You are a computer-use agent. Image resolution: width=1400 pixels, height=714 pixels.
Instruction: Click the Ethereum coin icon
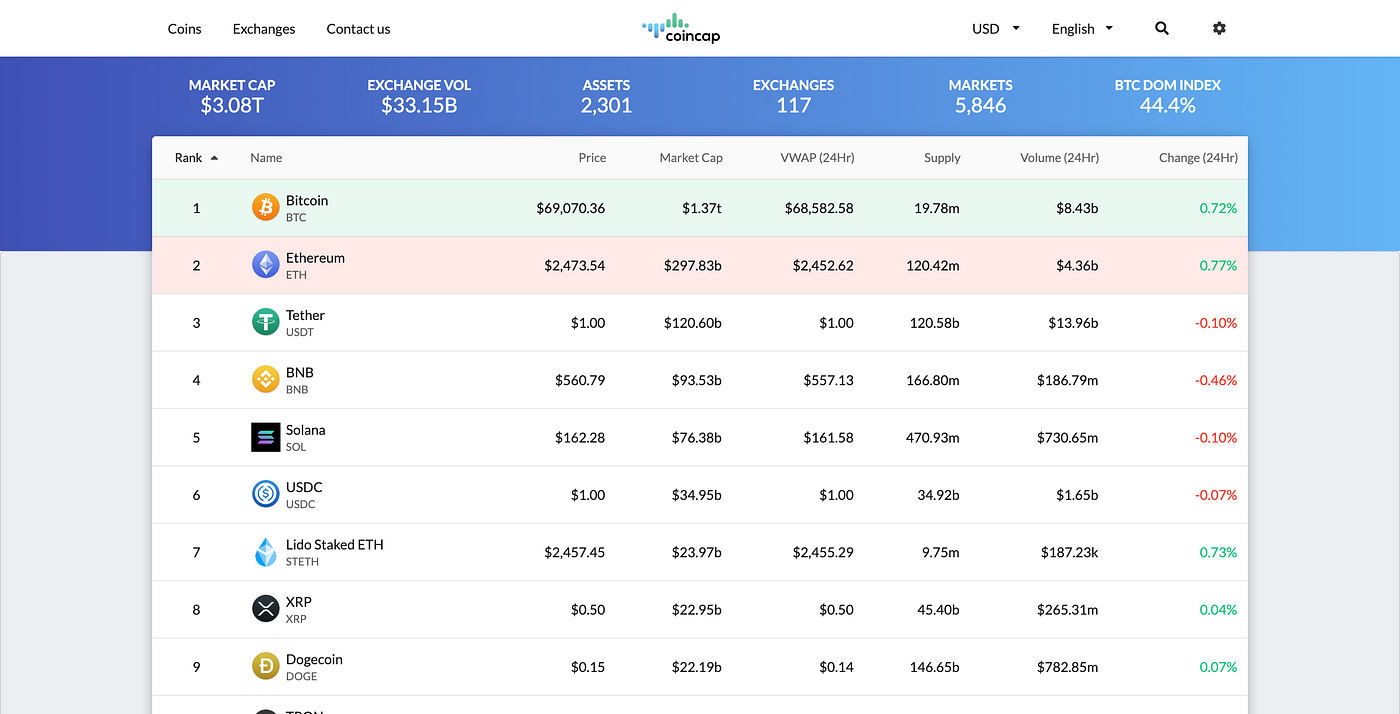(265, 265)
